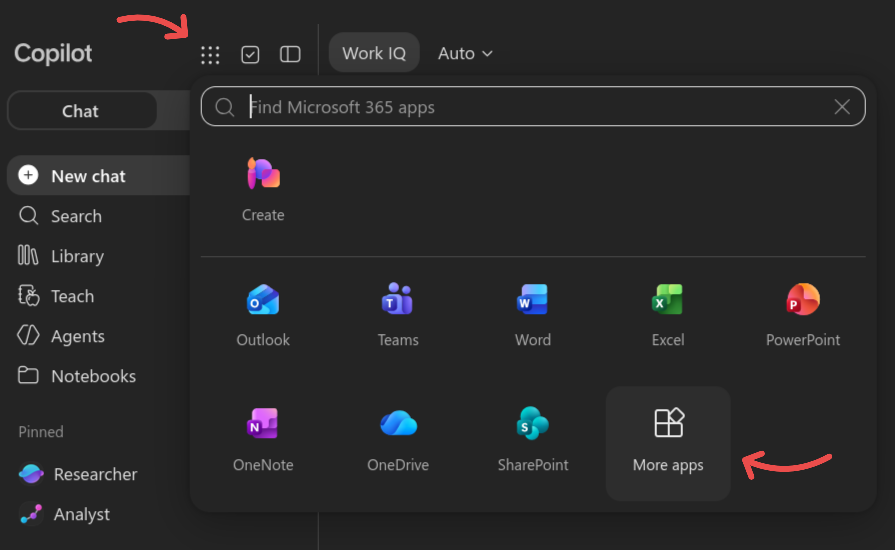Image resolution: width=895 pixels, height=550 pixels.
Task: Click the Find Microsoft 365 apps field
Action: pyautogui.click(x=533, y=107)
